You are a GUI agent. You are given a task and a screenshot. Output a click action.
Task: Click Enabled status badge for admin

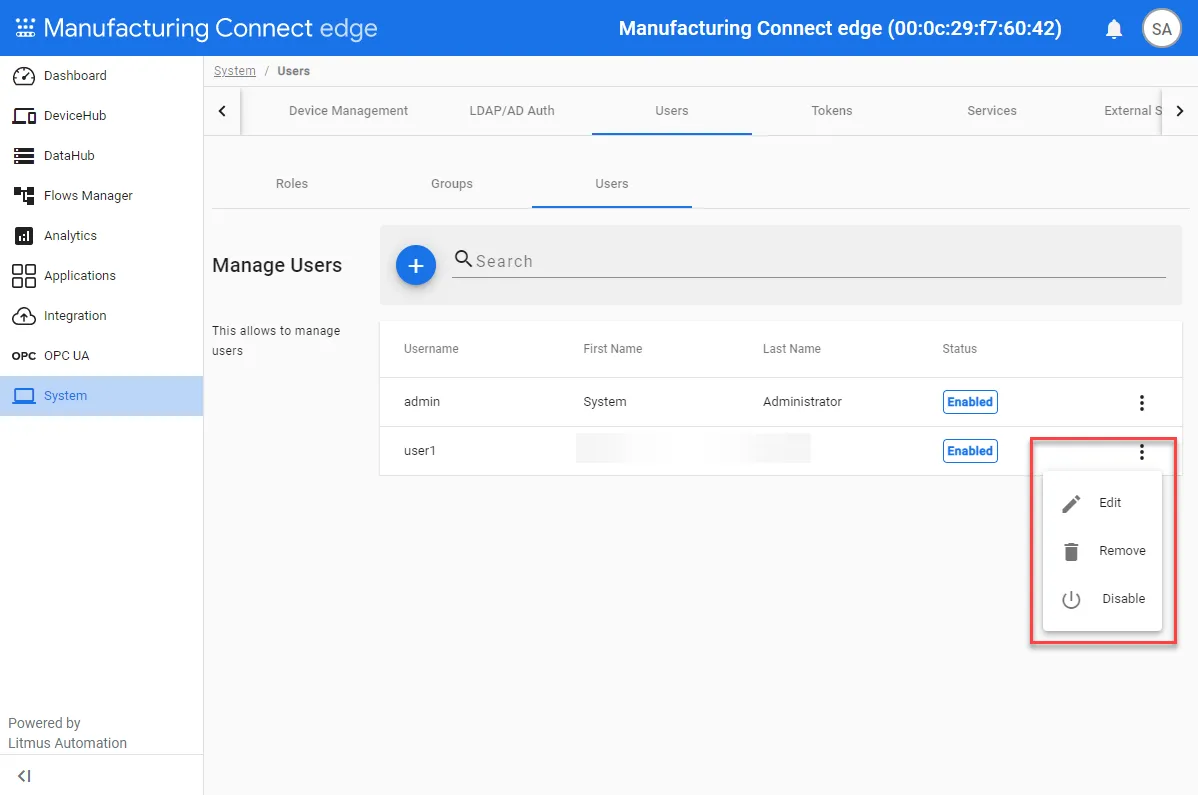point(970,402)
